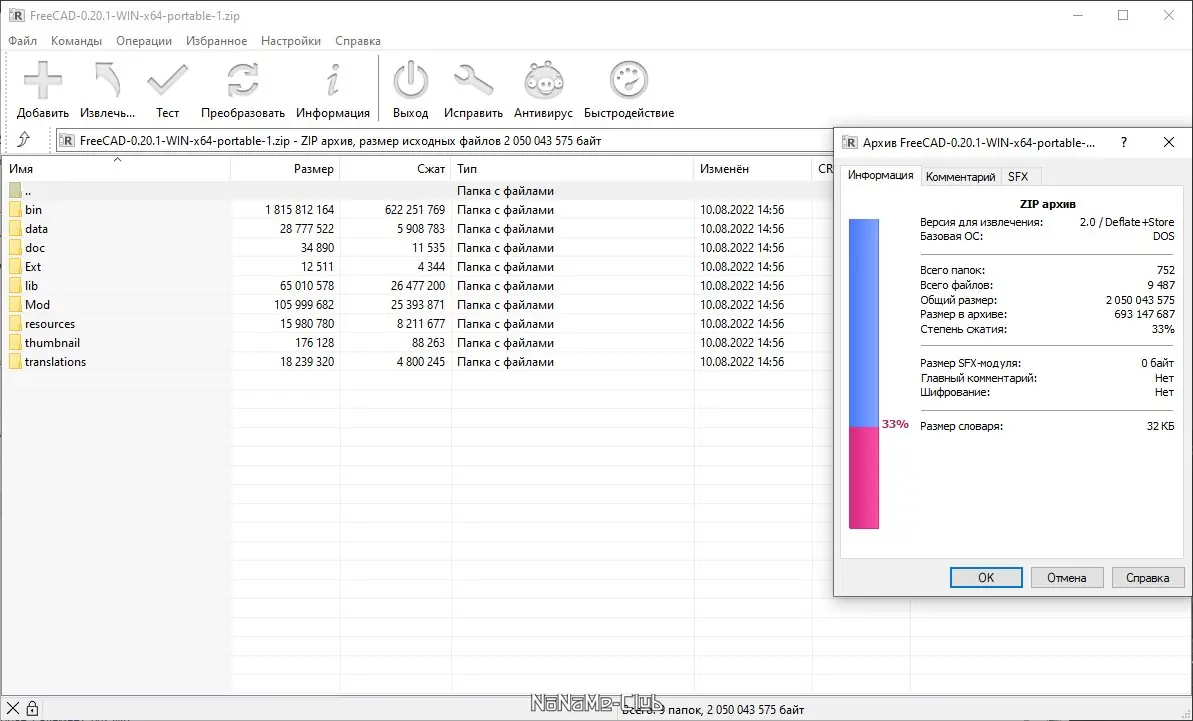Click the thumbnail folder icon
The image size is (1193, 721).
pos(15,343)
